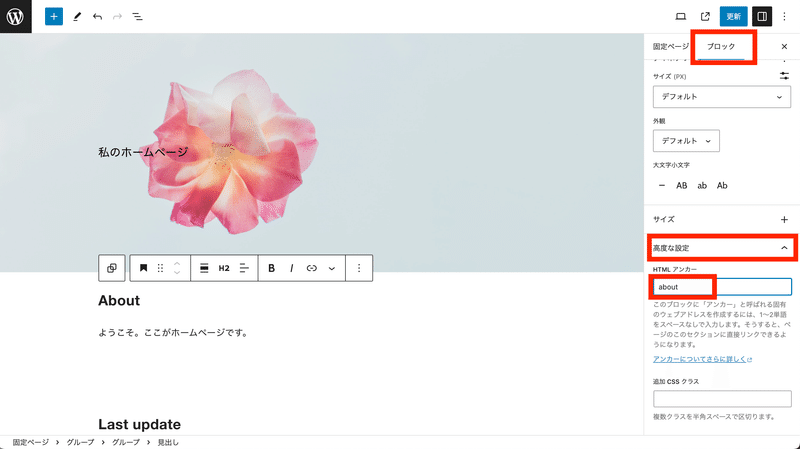Select uppercase AB letter case
Screen dimensions: 800x449
point(682,186)
